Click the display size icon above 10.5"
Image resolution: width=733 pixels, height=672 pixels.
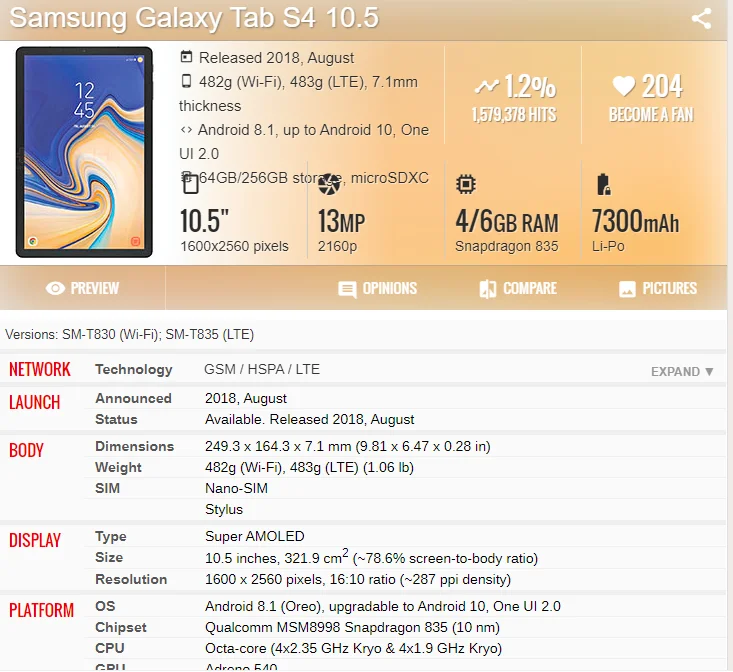(x=190, y=184)
